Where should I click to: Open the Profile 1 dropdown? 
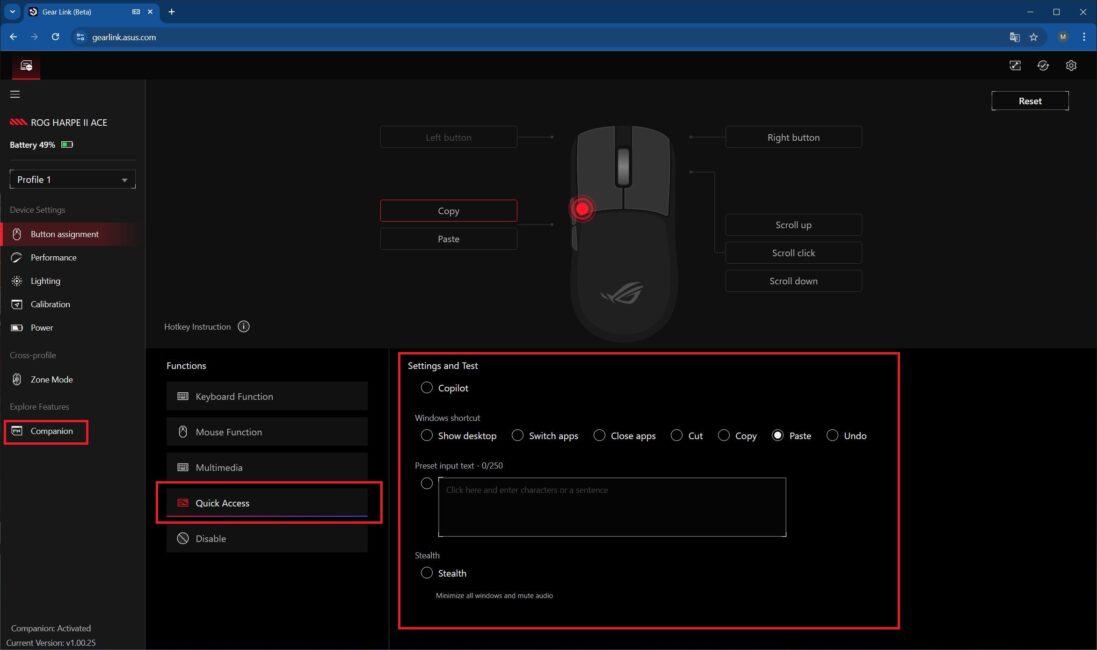point(72,180)
